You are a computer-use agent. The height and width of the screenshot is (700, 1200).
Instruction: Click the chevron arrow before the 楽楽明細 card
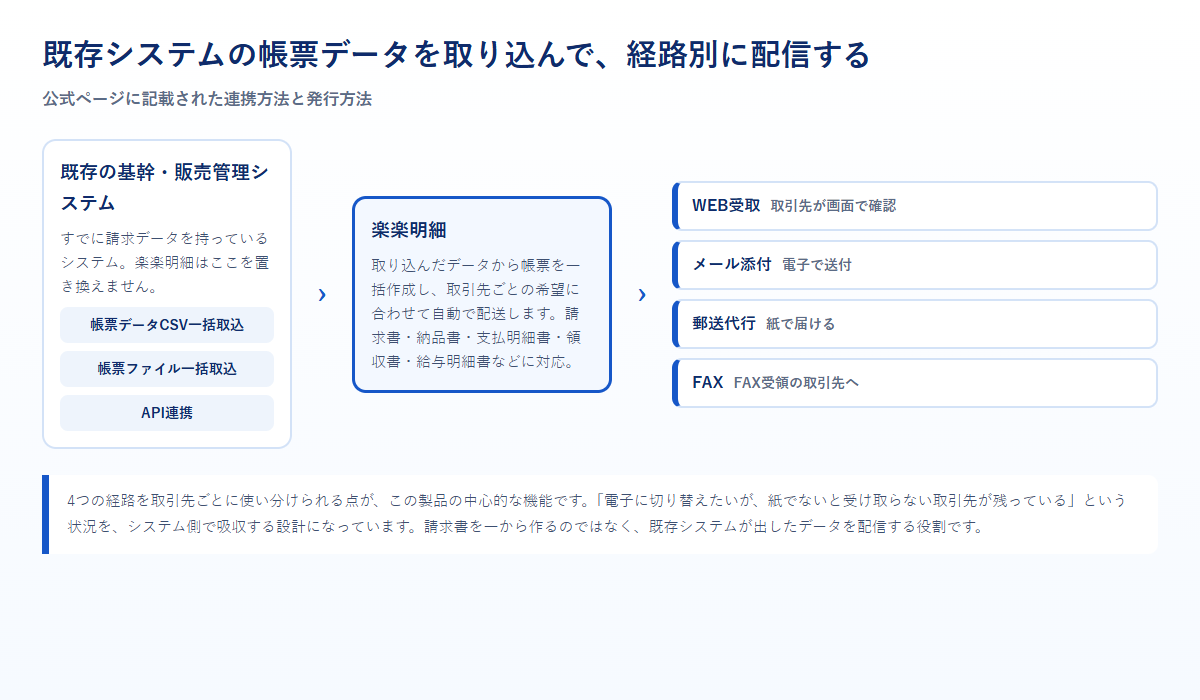pyautogui.click(x=321, y=295)
